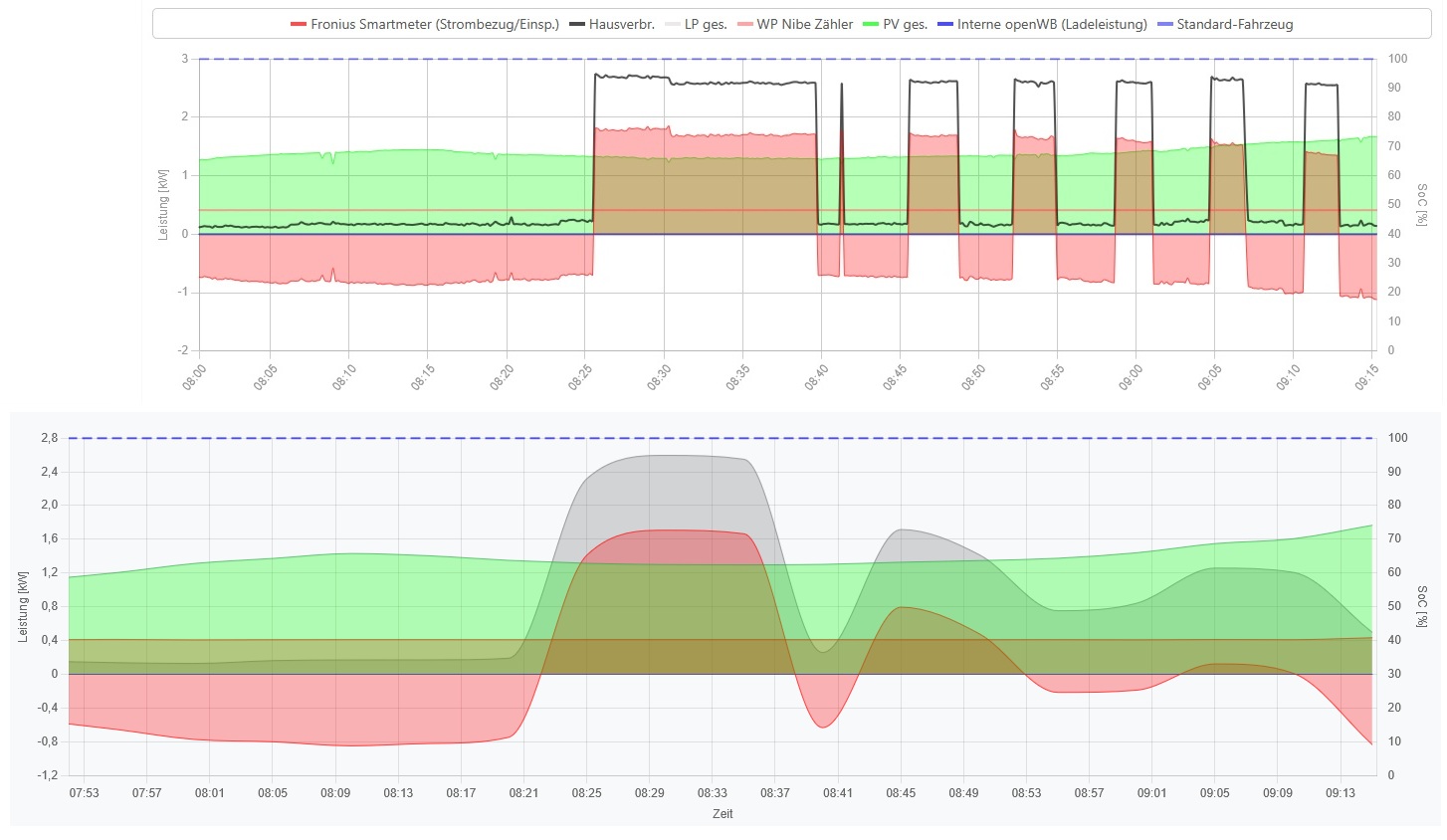1447x840 pixels.
Task: Click the grey LP ges. legend swatch
Action: click(x=673, y=24)
